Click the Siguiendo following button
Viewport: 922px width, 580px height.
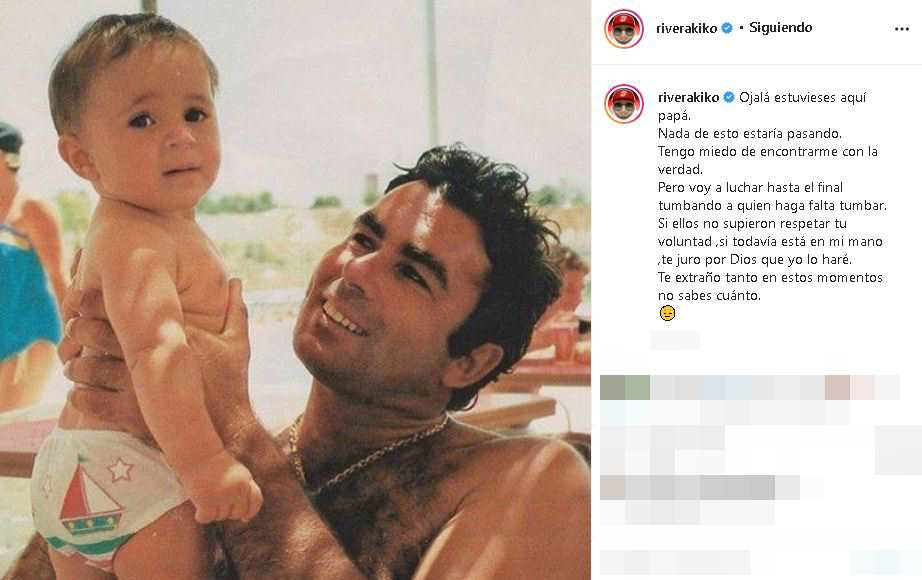tap(780, 28)
